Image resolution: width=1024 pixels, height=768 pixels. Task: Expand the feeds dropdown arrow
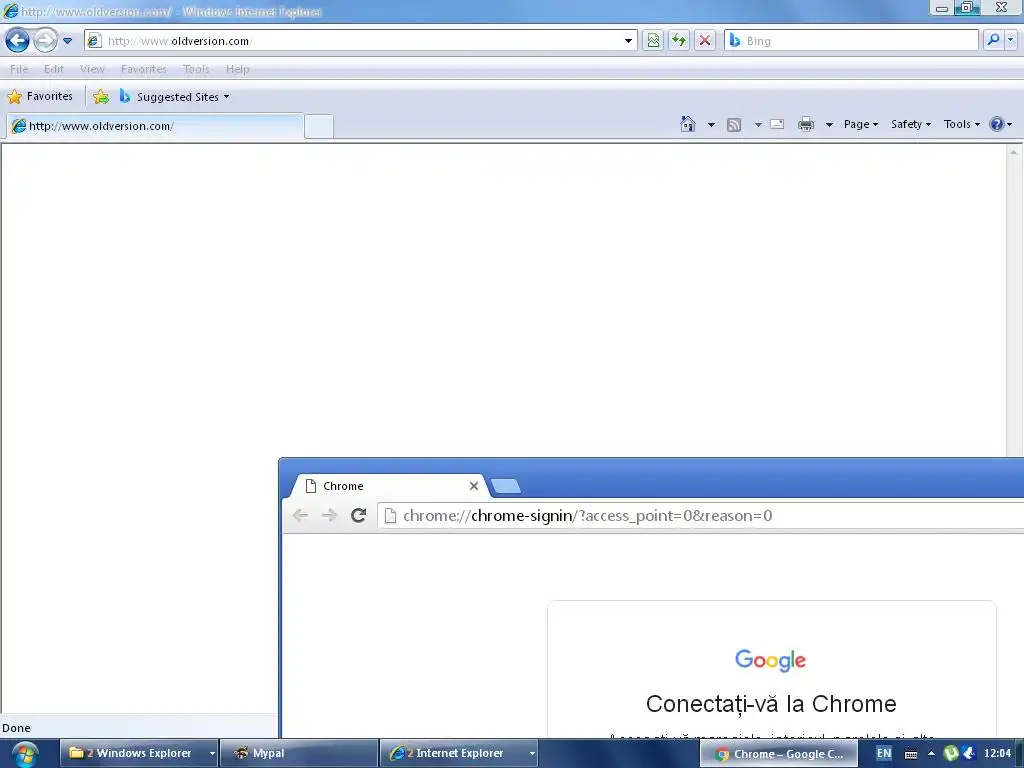click(758, 125)
